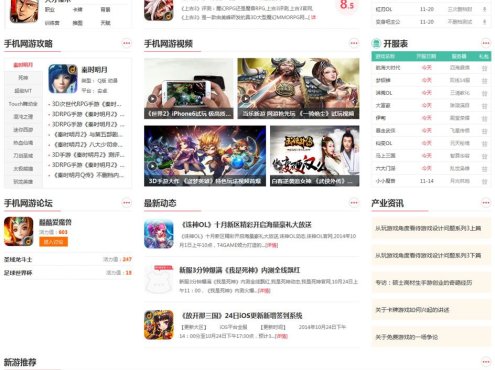Play the iPhone6 试玩 video
The width and height of the screenshot is (495, 370).
click(x=152, y=99)
